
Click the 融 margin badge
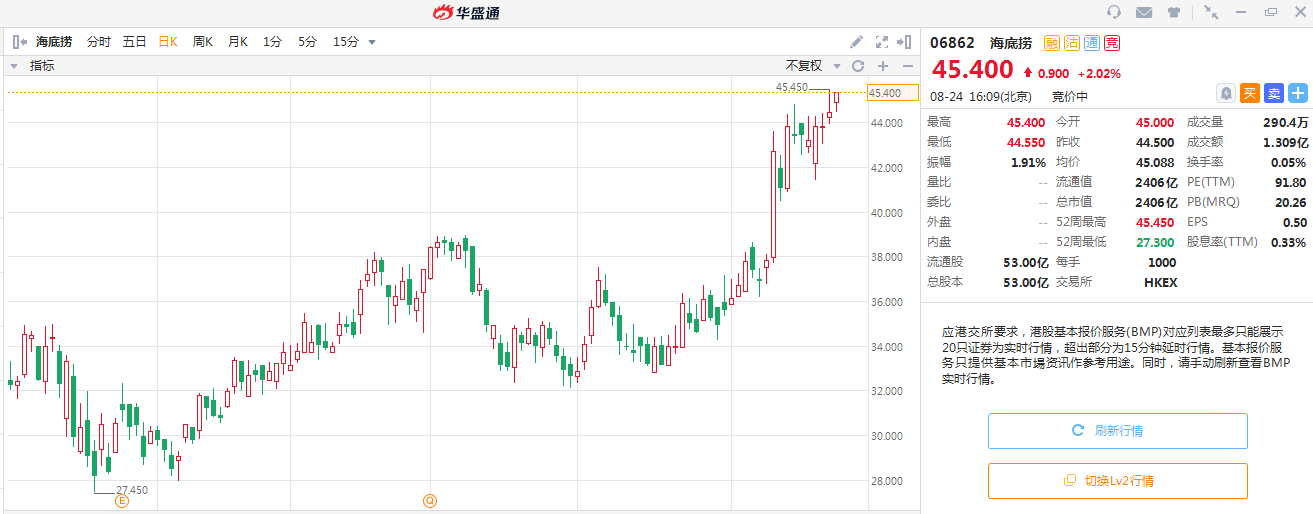(x=1051, y=42)
